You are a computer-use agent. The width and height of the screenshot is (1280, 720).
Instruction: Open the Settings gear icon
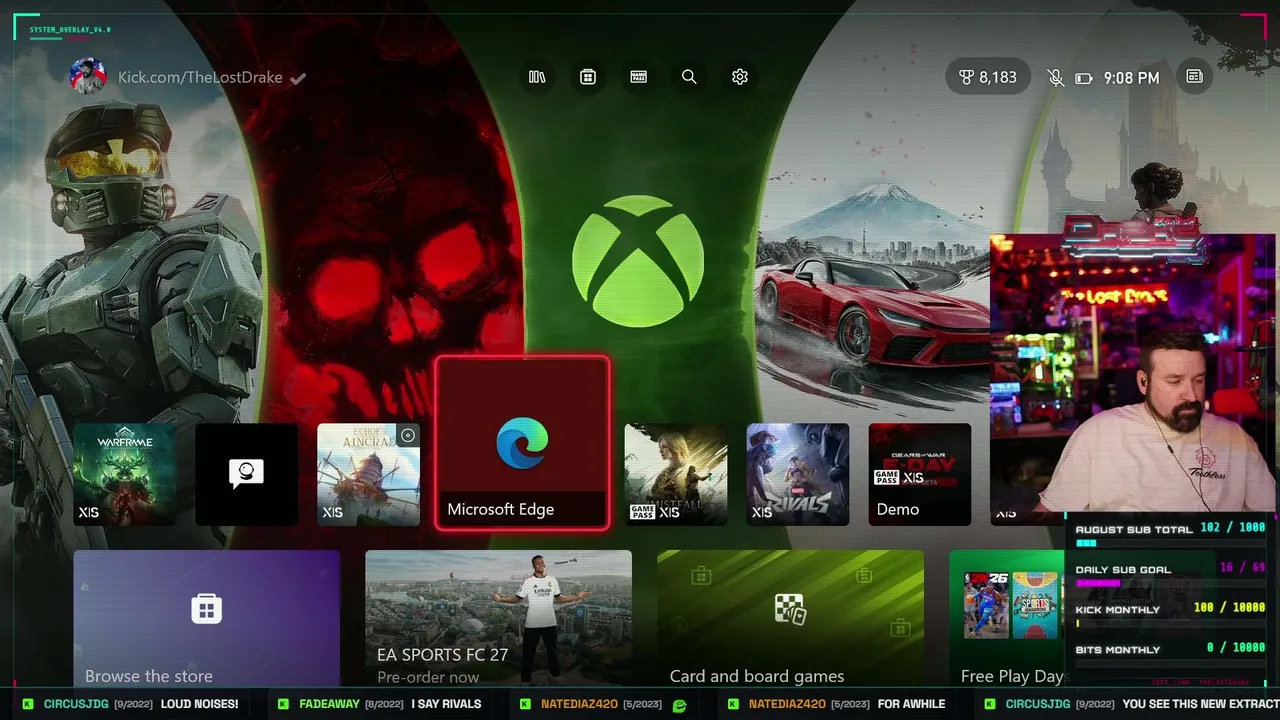click(x=740, y=77)
